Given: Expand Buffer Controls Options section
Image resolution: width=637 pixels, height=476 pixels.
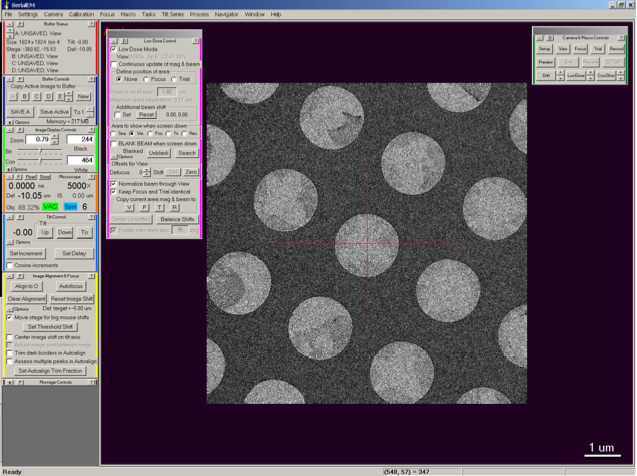Looking at the screenshot, I should (x=10, y=122).
